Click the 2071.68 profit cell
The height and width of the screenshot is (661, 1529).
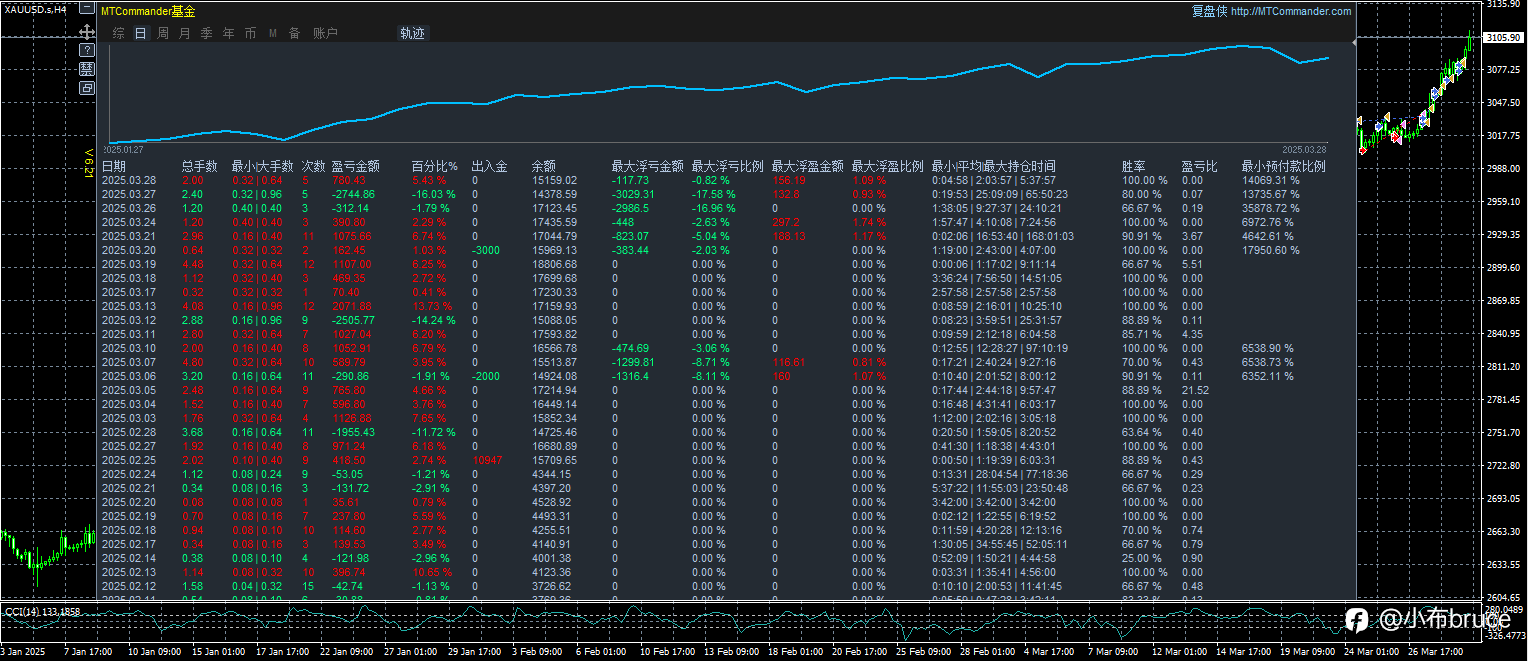(353, 306)
